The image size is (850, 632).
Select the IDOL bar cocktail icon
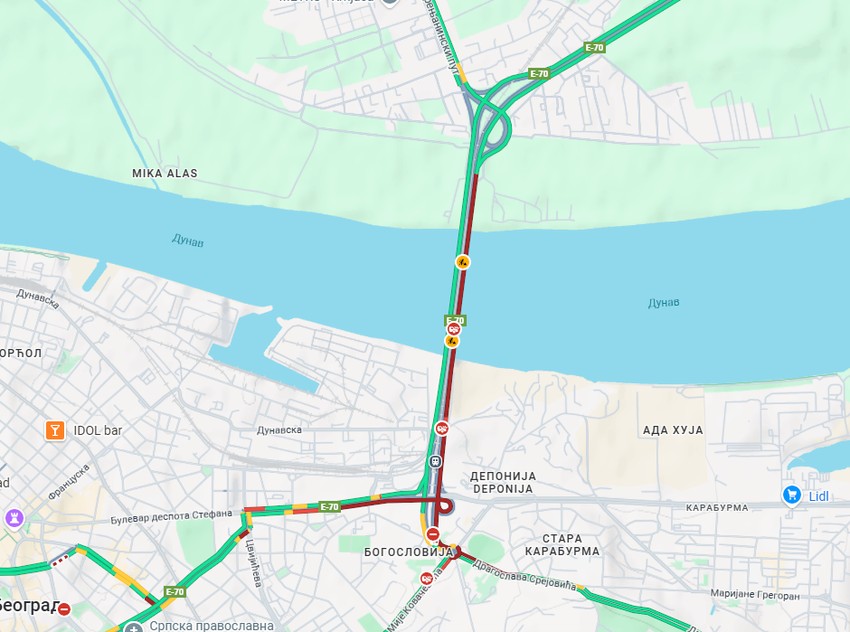coord(55,430)
